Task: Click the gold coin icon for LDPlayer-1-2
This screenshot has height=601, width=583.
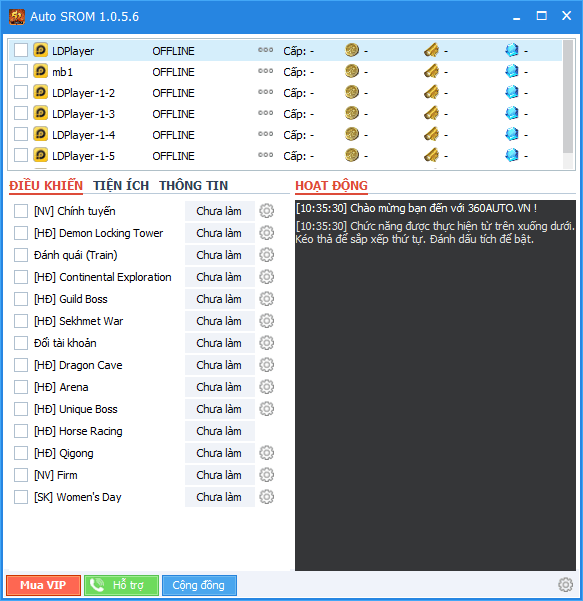Action: coord(352,92)
